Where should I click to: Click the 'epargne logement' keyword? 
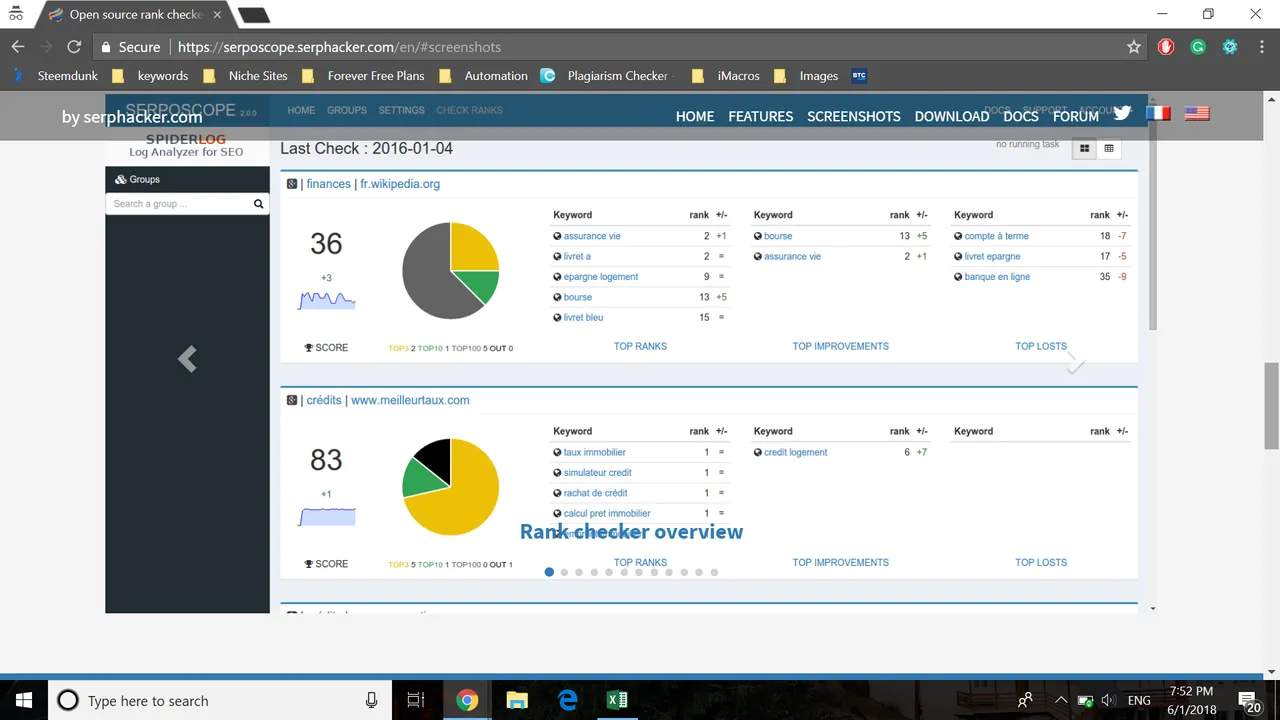pyautogui.click(x=600, y=277)
